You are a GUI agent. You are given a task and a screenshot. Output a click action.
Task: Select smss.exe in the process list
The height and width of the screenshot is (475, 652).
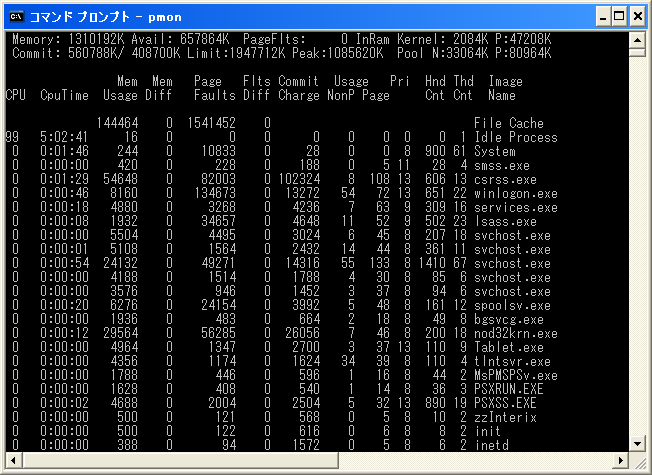(x=502, y=165)
